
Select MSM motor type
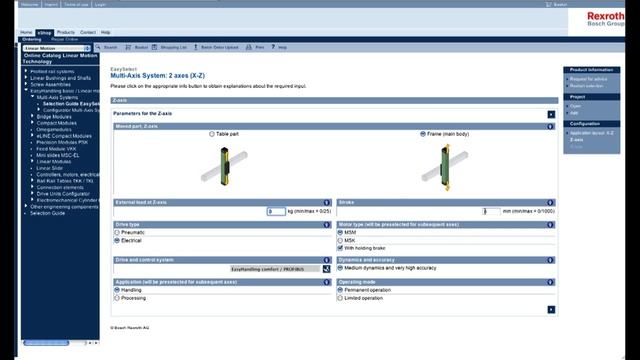[340, 232]
